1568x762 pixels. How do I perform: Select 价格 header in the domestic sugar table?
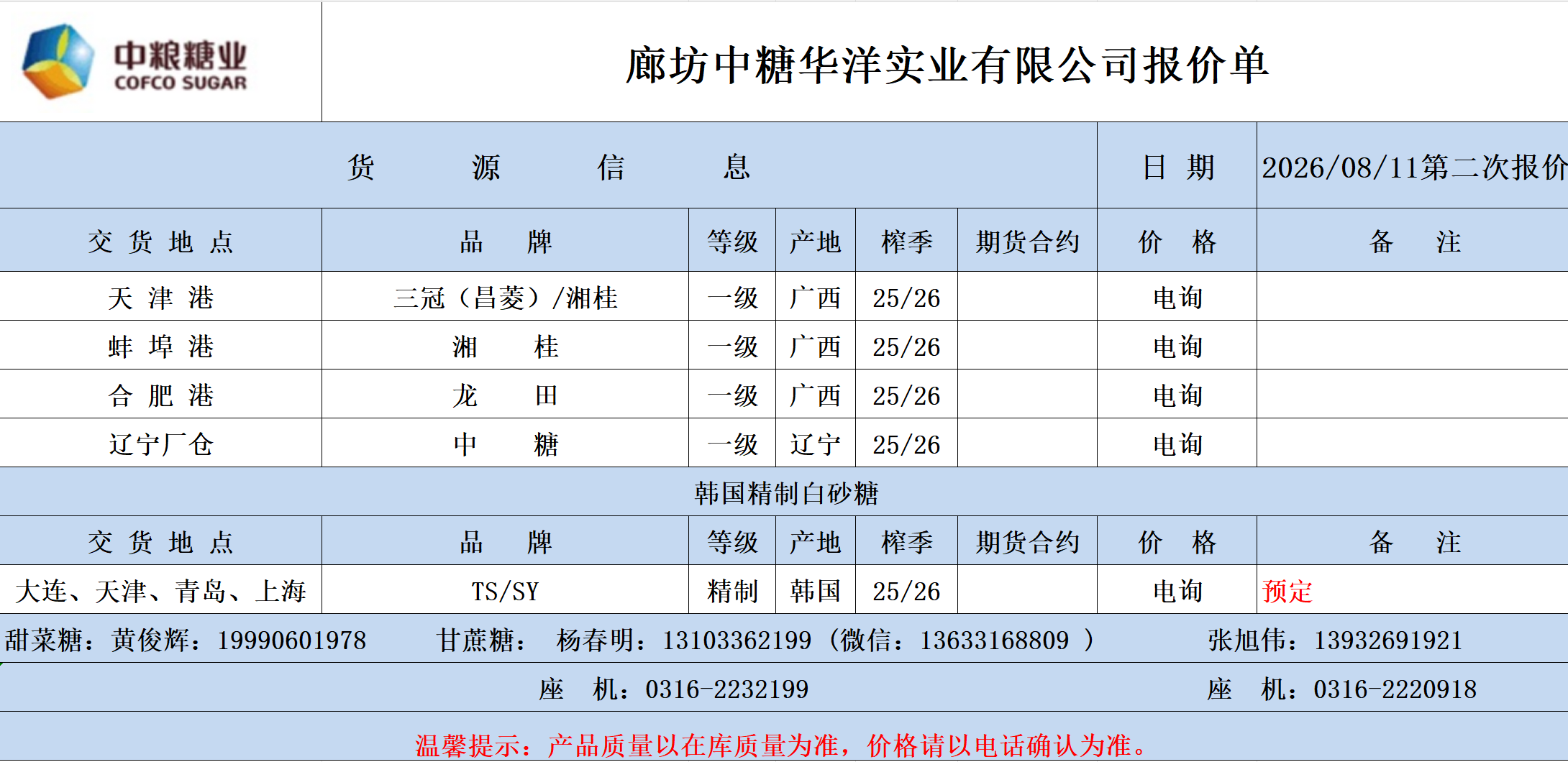[1177, 242]
